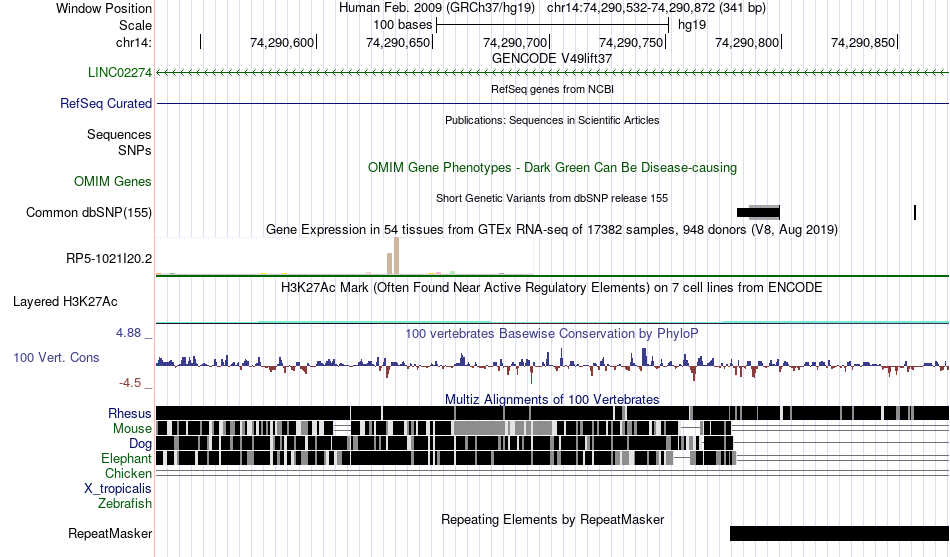Click Repeating Elements by RepeatMasker title

pos(552,519)
